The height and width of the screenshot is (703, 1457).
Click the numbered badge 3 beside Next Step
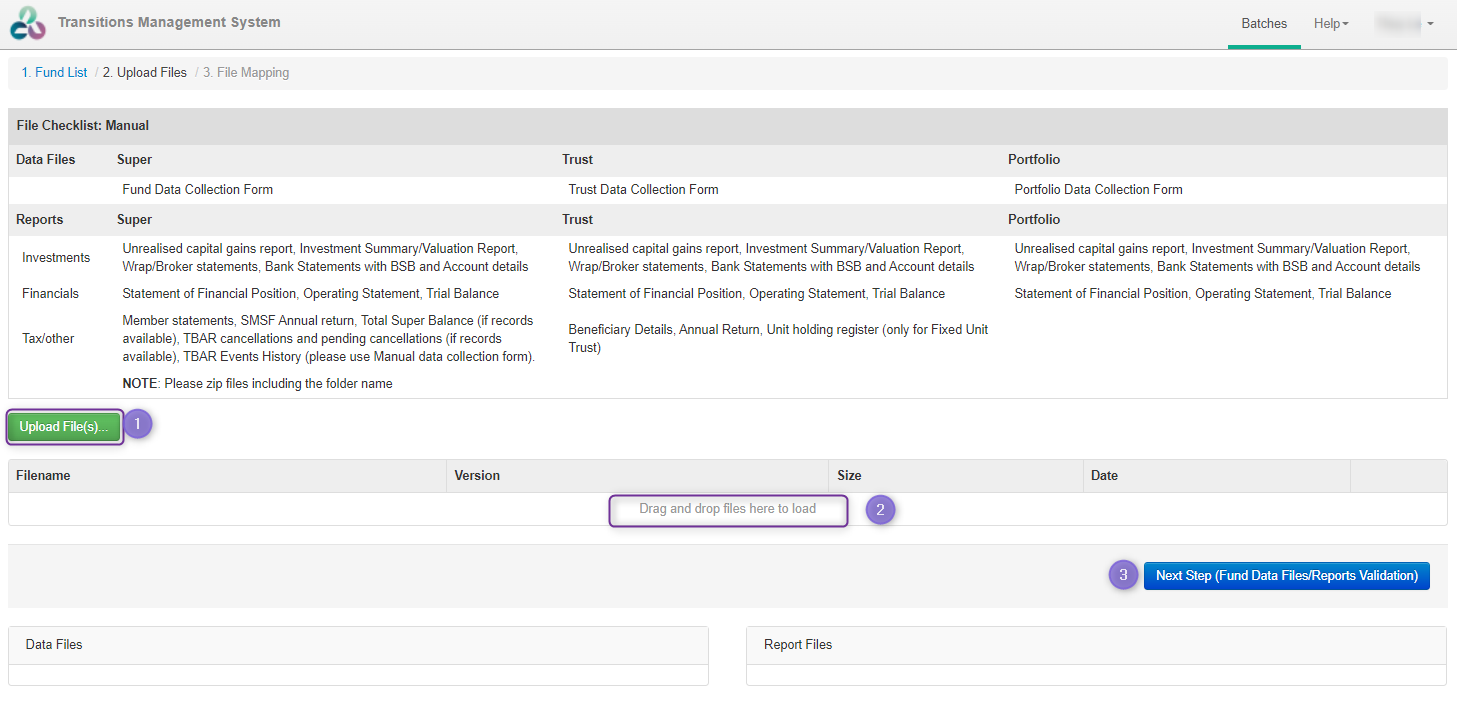click(x=1123, y=575)
